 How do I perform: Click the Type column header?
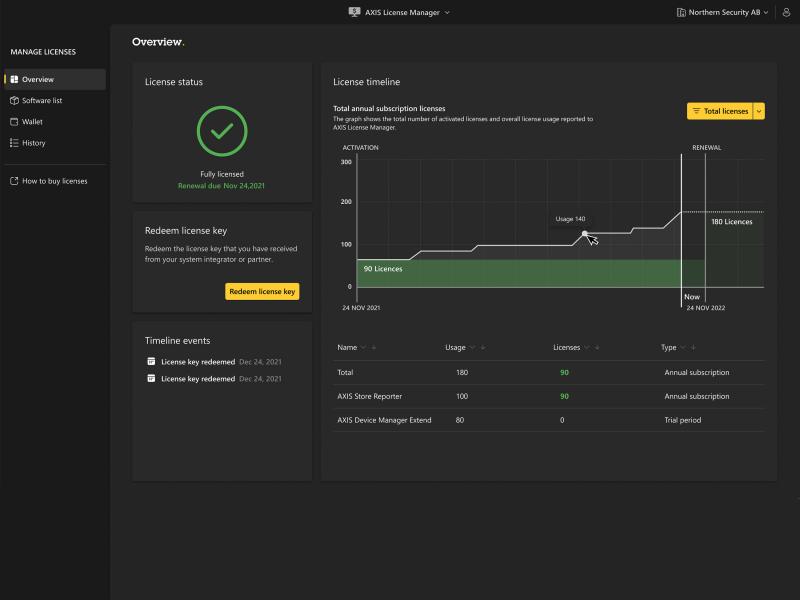coord(668,347)
